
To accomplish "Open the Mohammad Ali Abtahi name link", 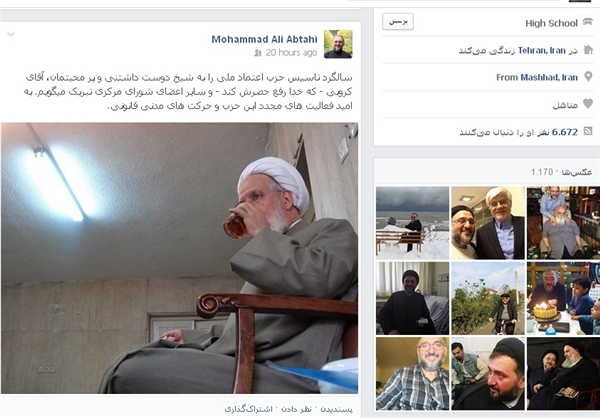I will [x=264, y=39].
